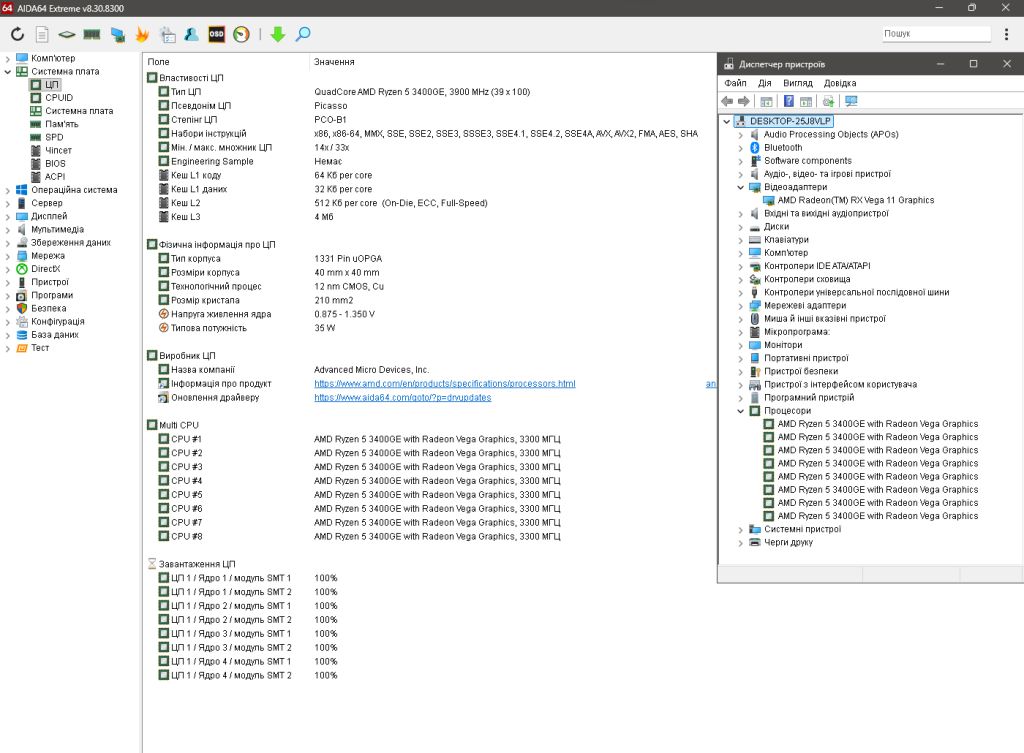Select AMD Radeon(TM) RX Vega 11 Graphics device
1024x753 pixels.
click(856, 200)
